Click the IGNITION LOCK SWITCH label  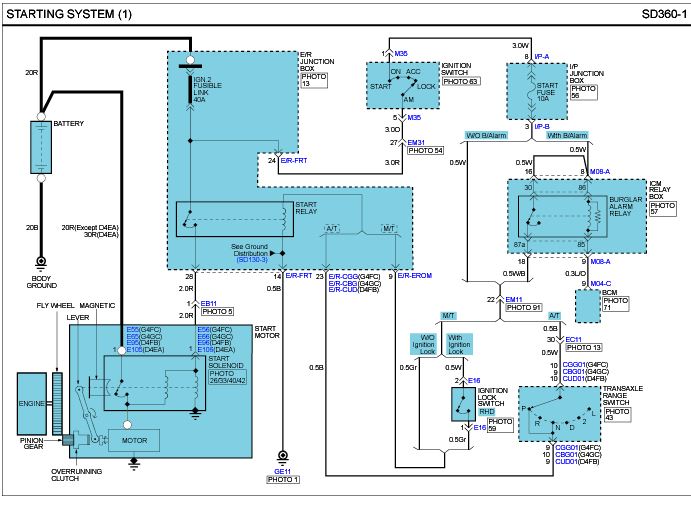[493, 397]
